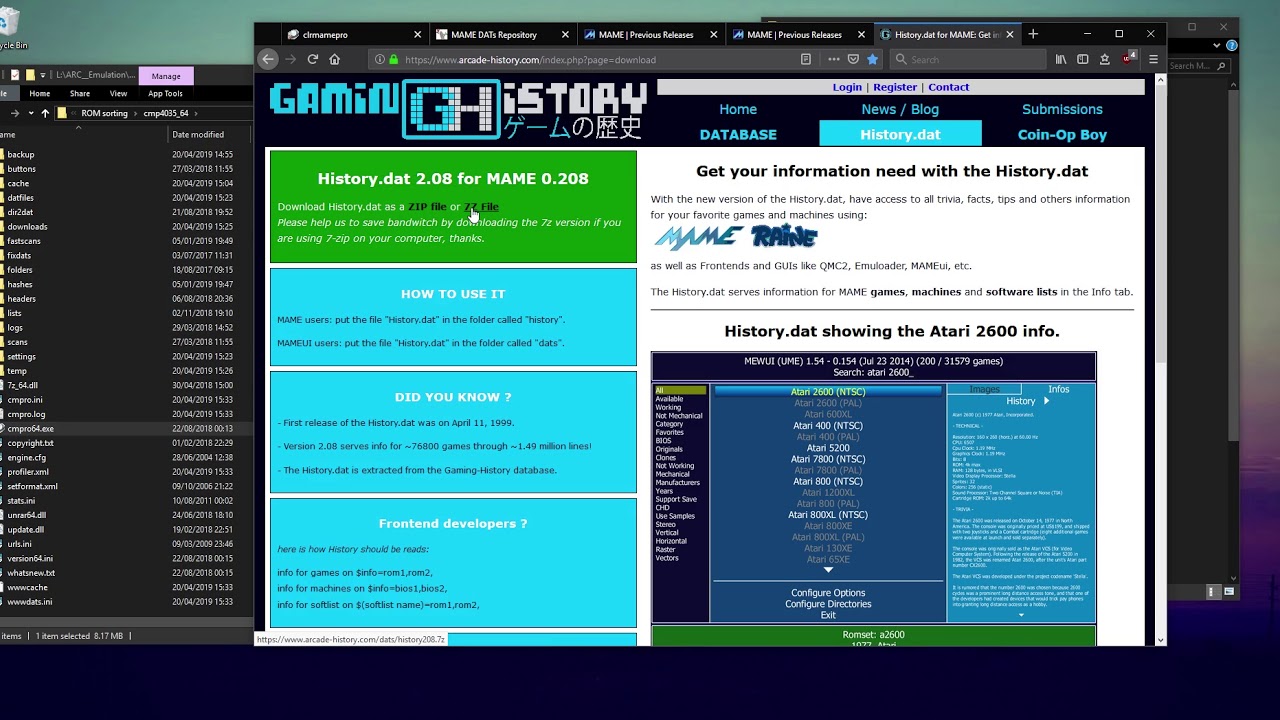
Task: Click the Firefox address bar URL
Action: [x=530, y=60]
